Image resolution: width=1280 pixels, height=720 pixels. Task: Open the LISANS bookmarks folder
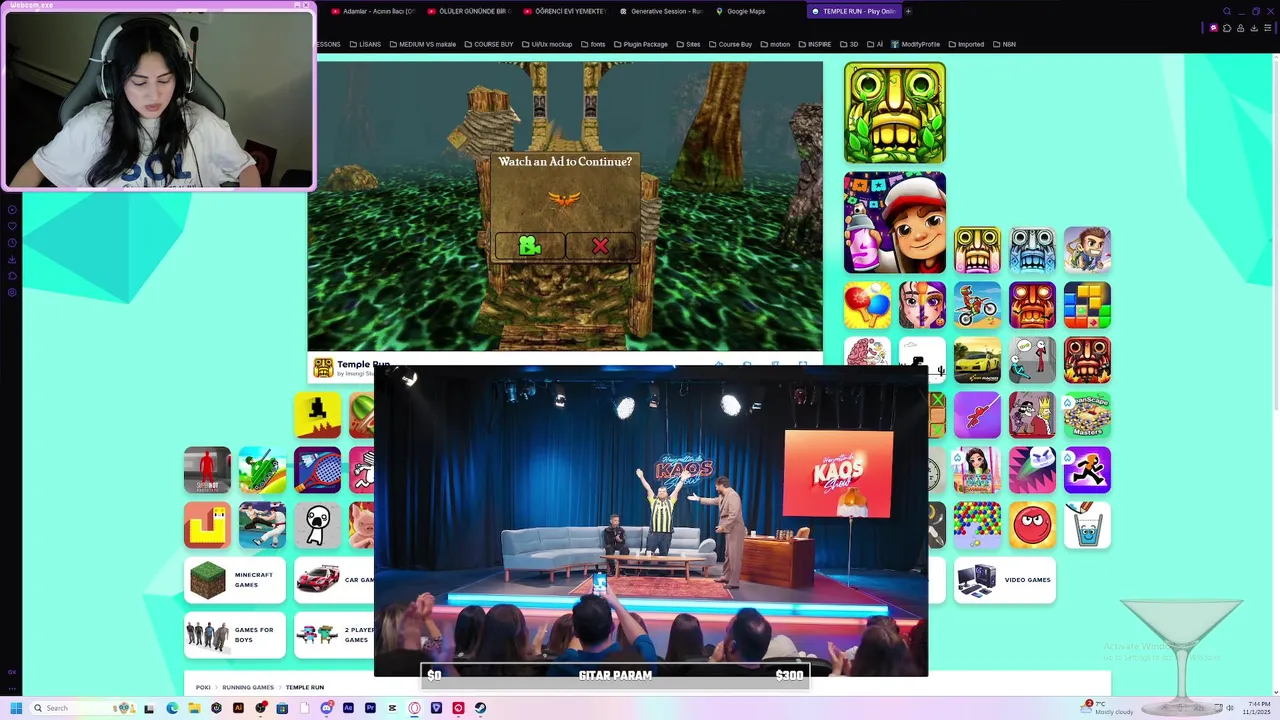tap(364, 44)
